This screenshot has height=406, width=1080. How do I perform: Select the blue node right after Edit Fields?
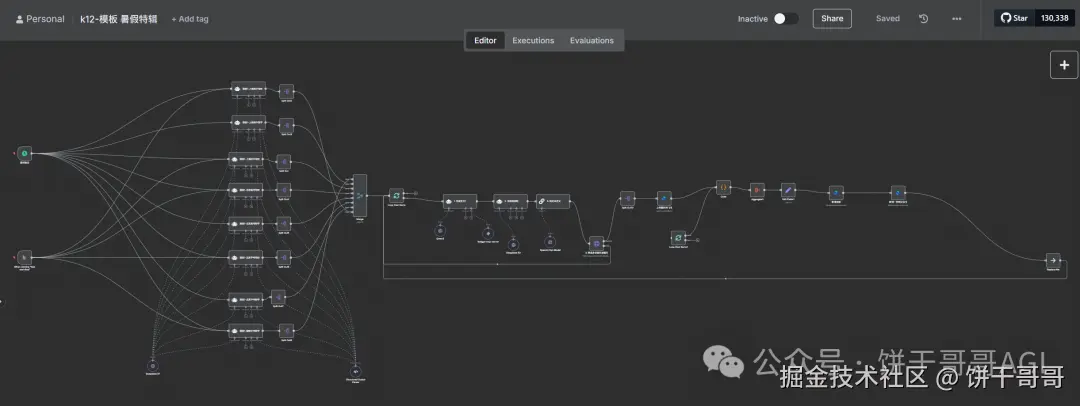coord(836,193)
